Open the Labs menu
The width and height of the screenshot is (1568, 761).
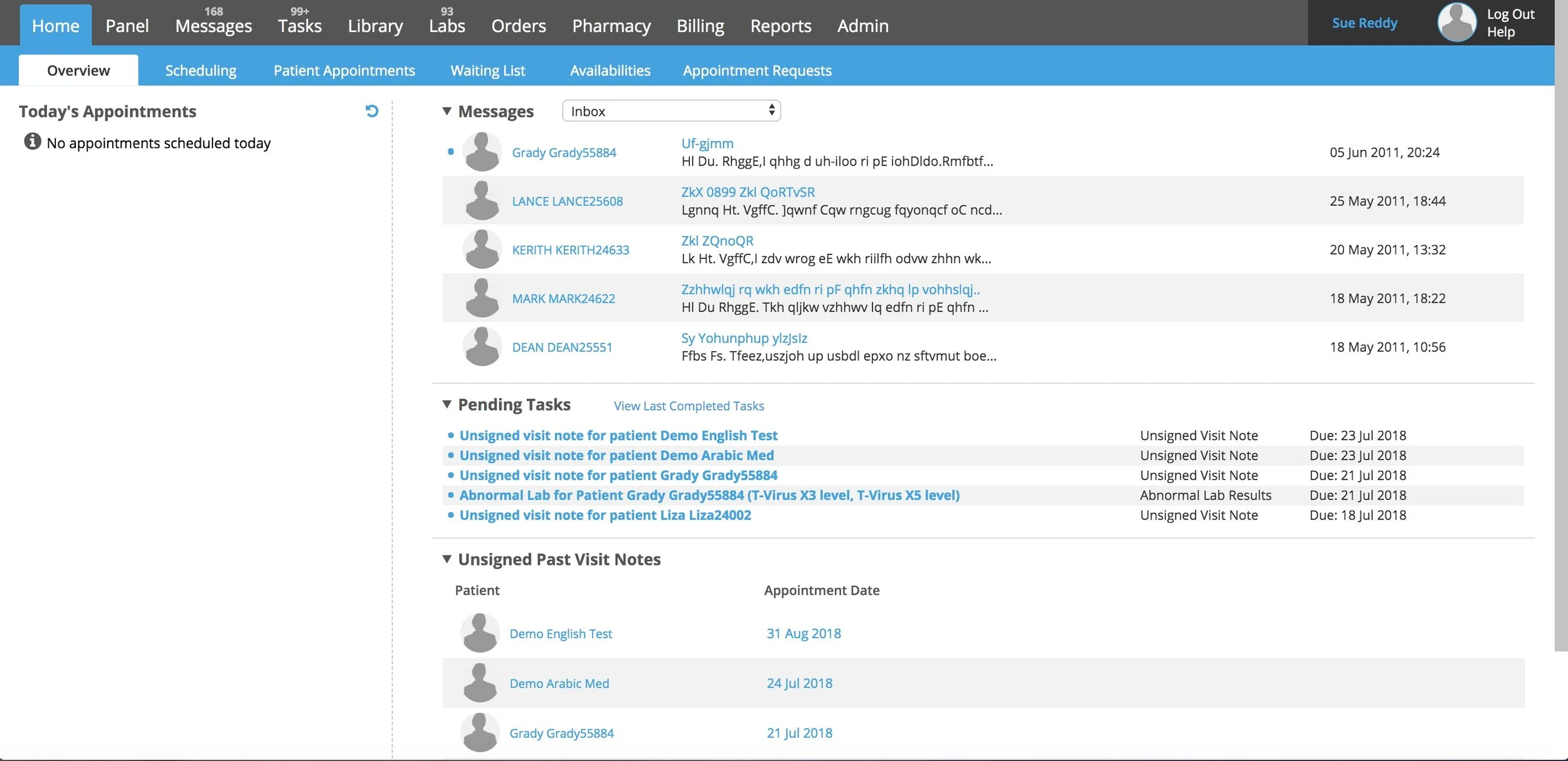[x=447, y=25]
